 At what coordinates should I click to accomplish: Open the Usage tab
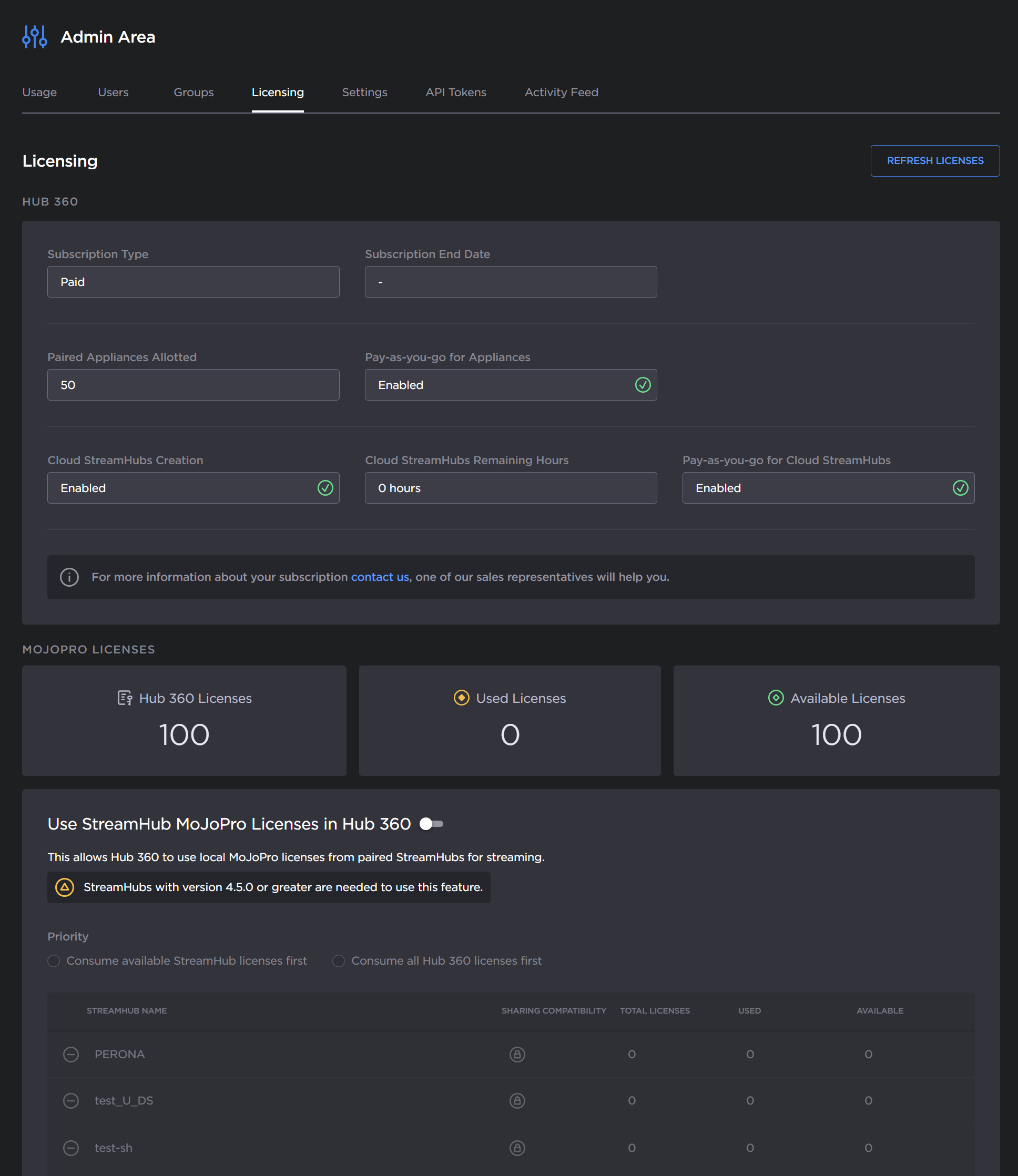[x=39, y=92]
